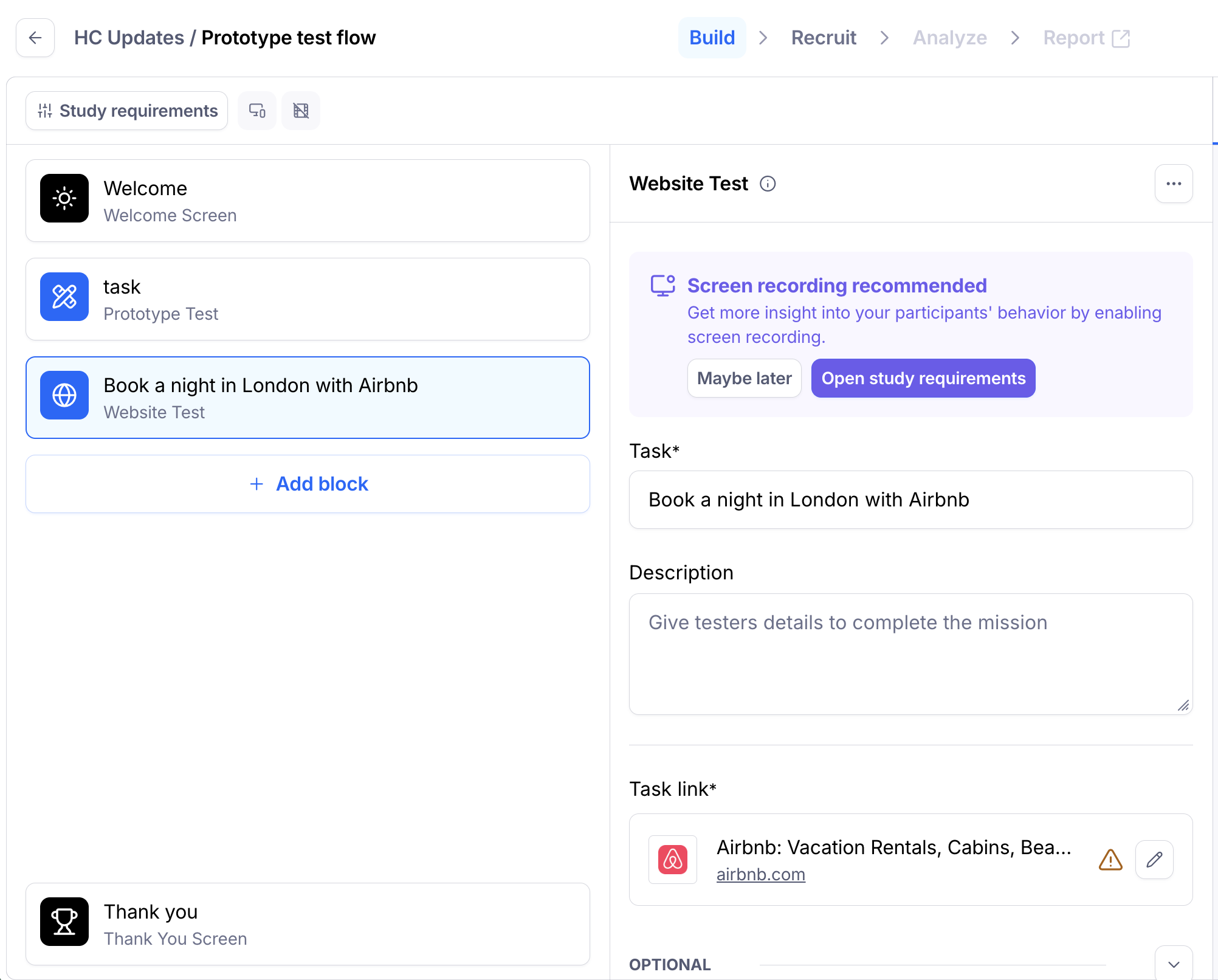Show Website Test info tooltip icon
Screen dimensions: 1218x980
coord(768,184)
